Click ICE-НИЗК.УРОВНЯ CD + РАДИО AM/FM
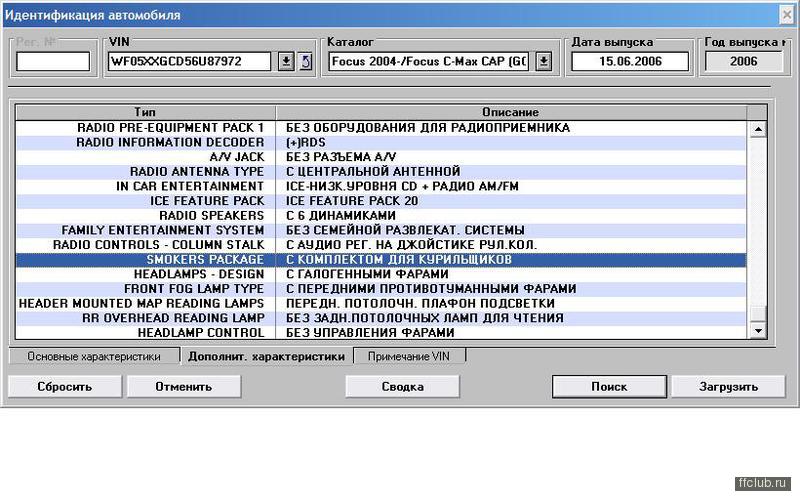800x500 pixels. pos(402,187)
